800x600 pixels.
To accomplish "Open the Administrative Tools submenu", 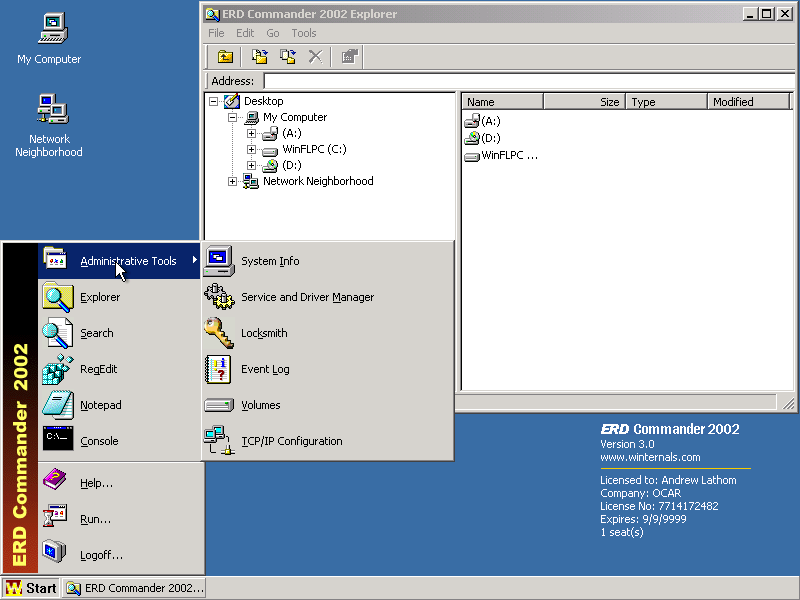I will (x=120, y=261).
